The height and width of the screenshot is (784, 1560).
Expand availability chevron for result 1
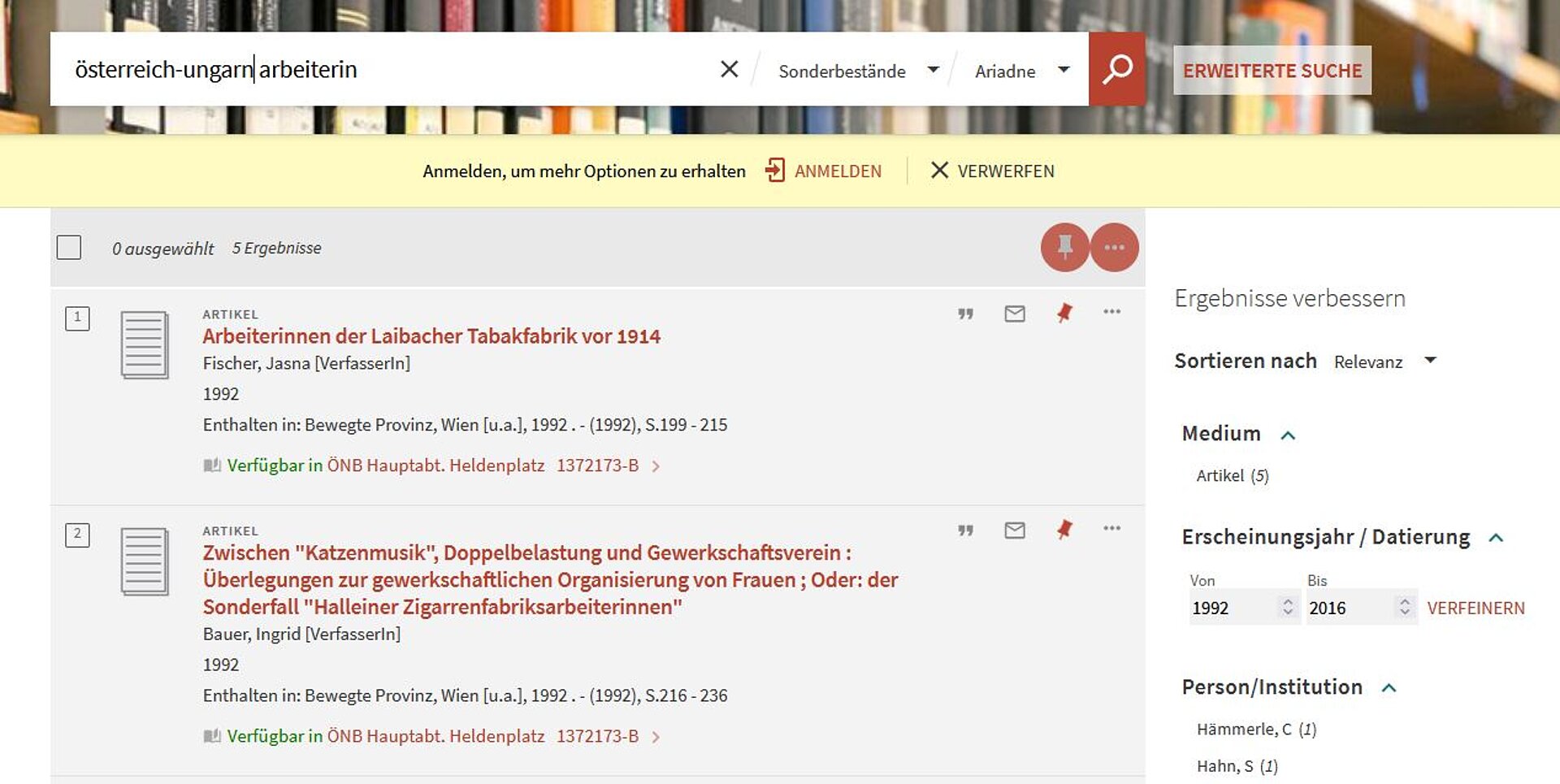[656, 466]
